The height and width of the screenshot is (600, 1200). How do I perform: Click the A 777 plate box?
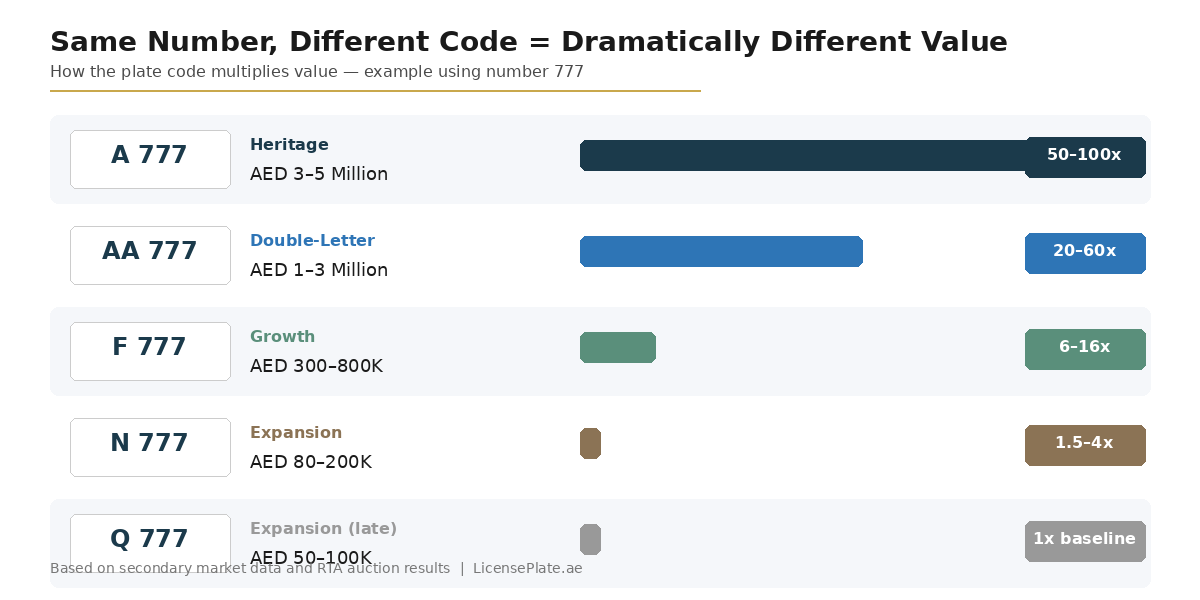pos(150,159)
